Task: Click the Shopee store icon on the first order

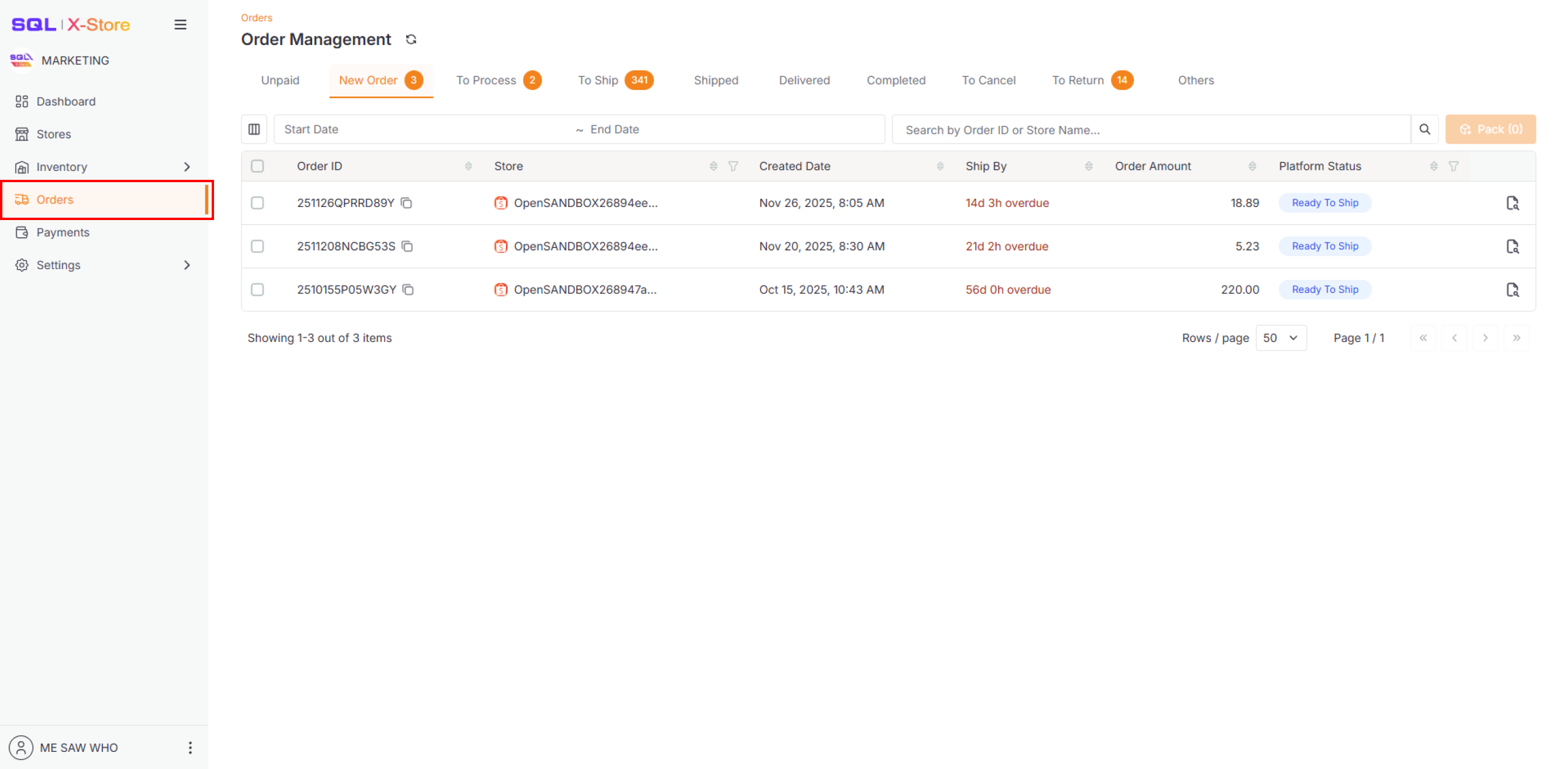Action: pyautogui.click(x=500, y=203)
